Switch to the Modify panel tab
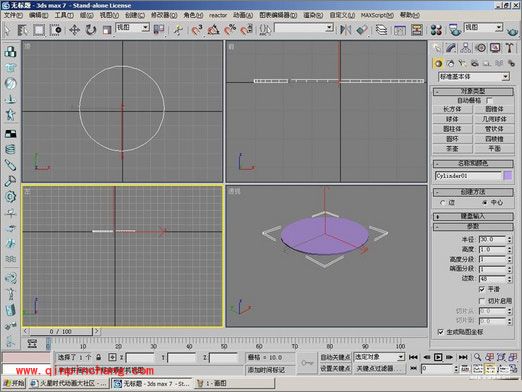 [451, 48]
